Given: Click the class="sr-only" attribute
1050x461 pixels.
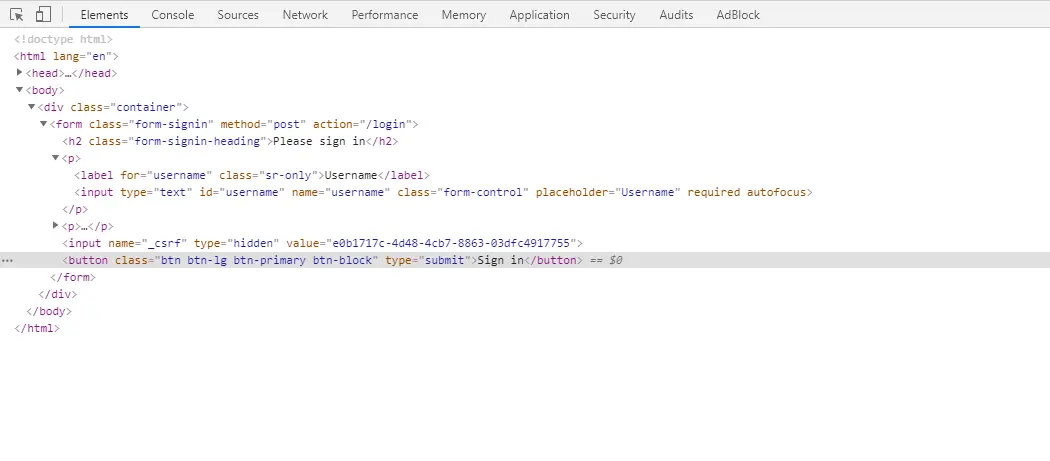Looking at the screenshot, I should click(269, 176).
